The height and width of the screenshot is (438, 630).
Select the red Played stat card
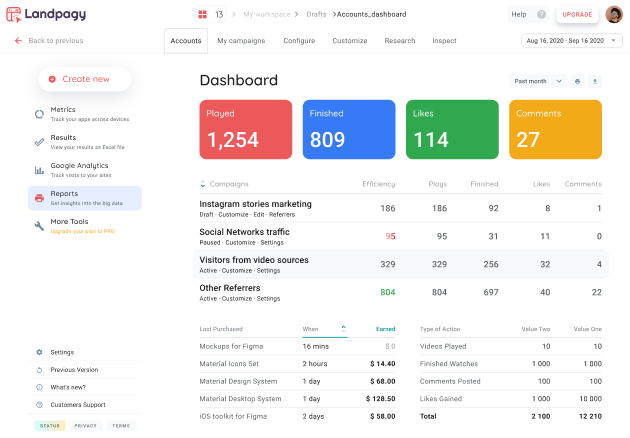tap(246, 130)
